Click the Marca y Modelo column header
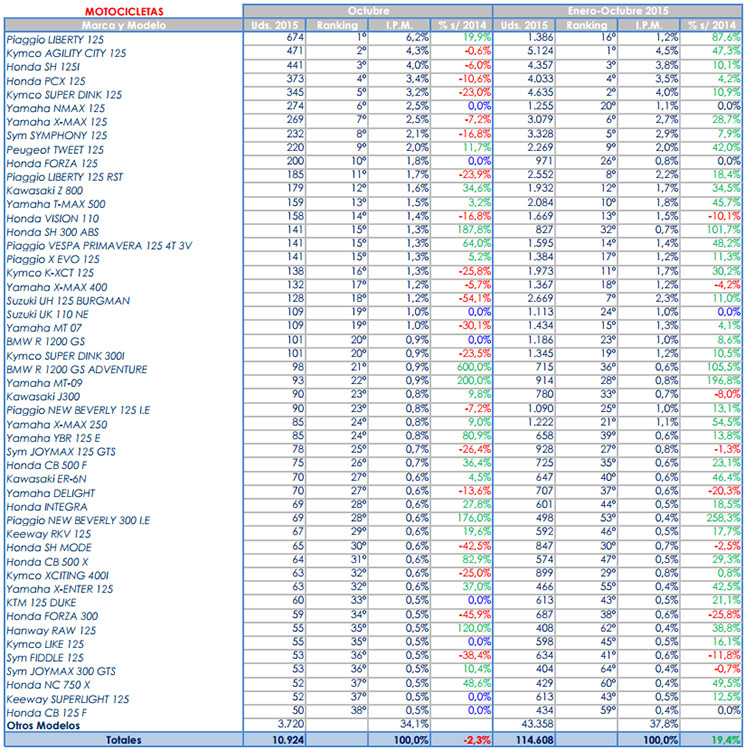This screenshot has width=745, height=750. (x=123, y=25)
